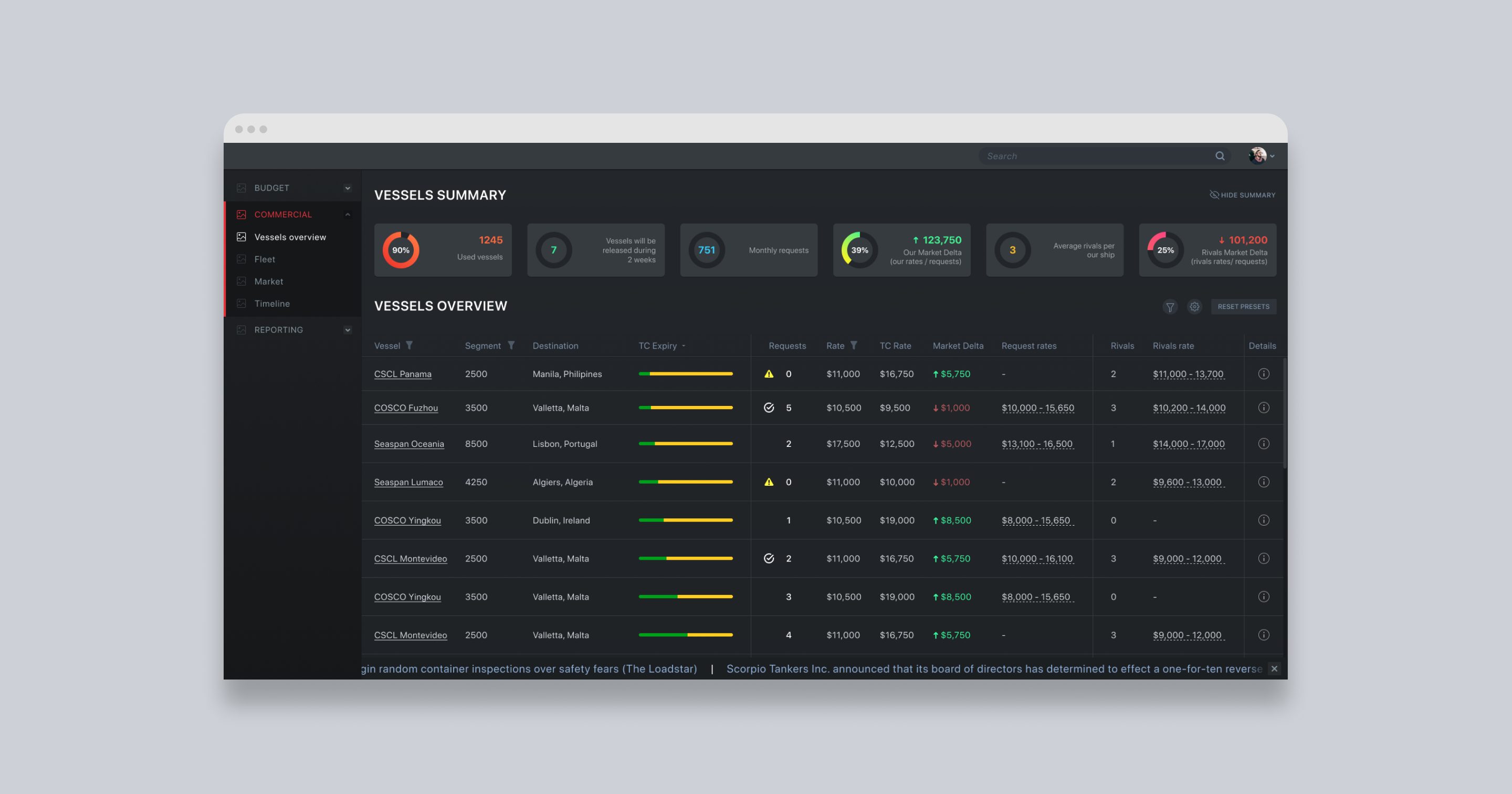Open the TC Expiry sort dropdown
Image resolution: width=1512 pixels, height=794 pixels.
[x=683, y=346]
